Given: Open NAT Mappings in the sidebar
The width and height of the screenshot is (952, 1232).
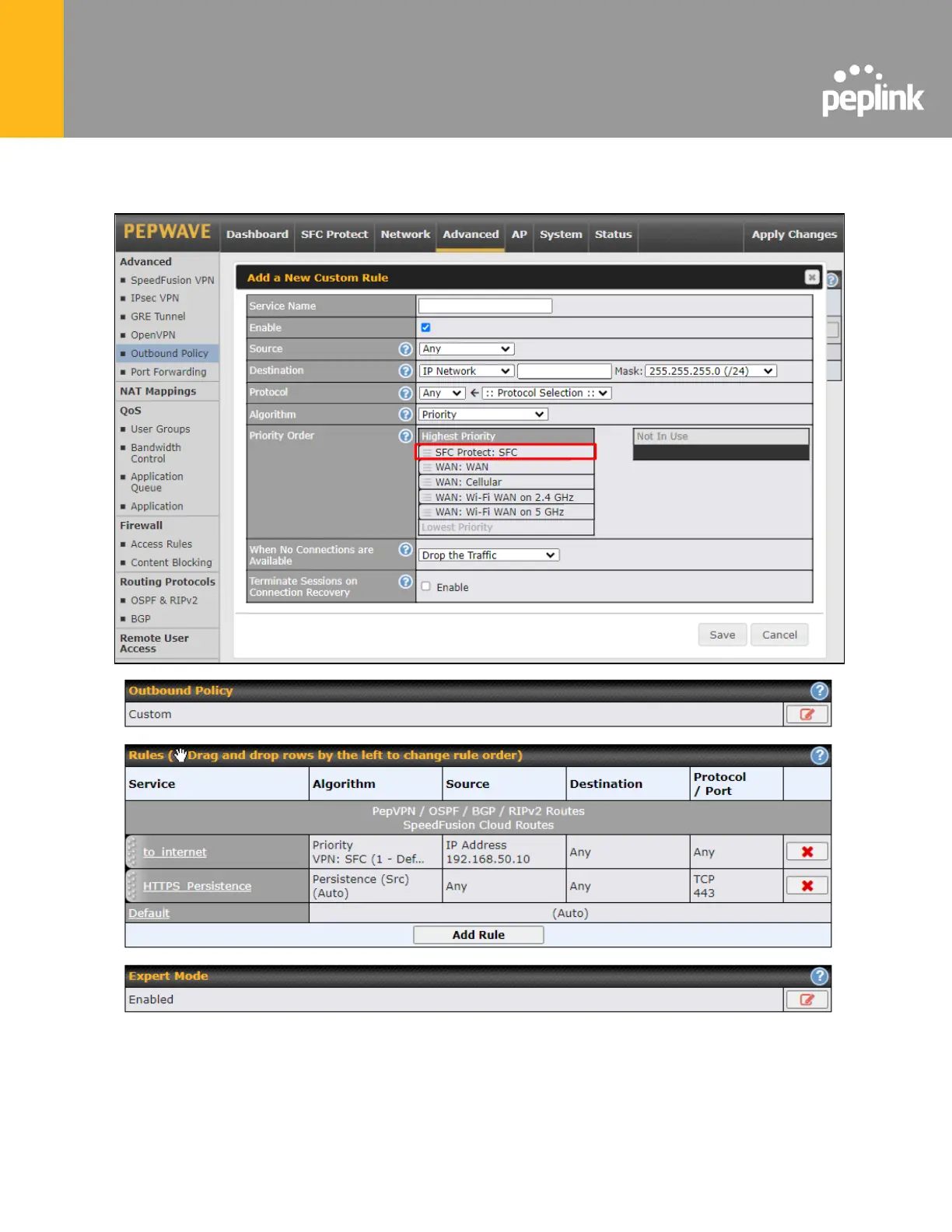Looking at the screenshot, I should (x=158, y=391).
